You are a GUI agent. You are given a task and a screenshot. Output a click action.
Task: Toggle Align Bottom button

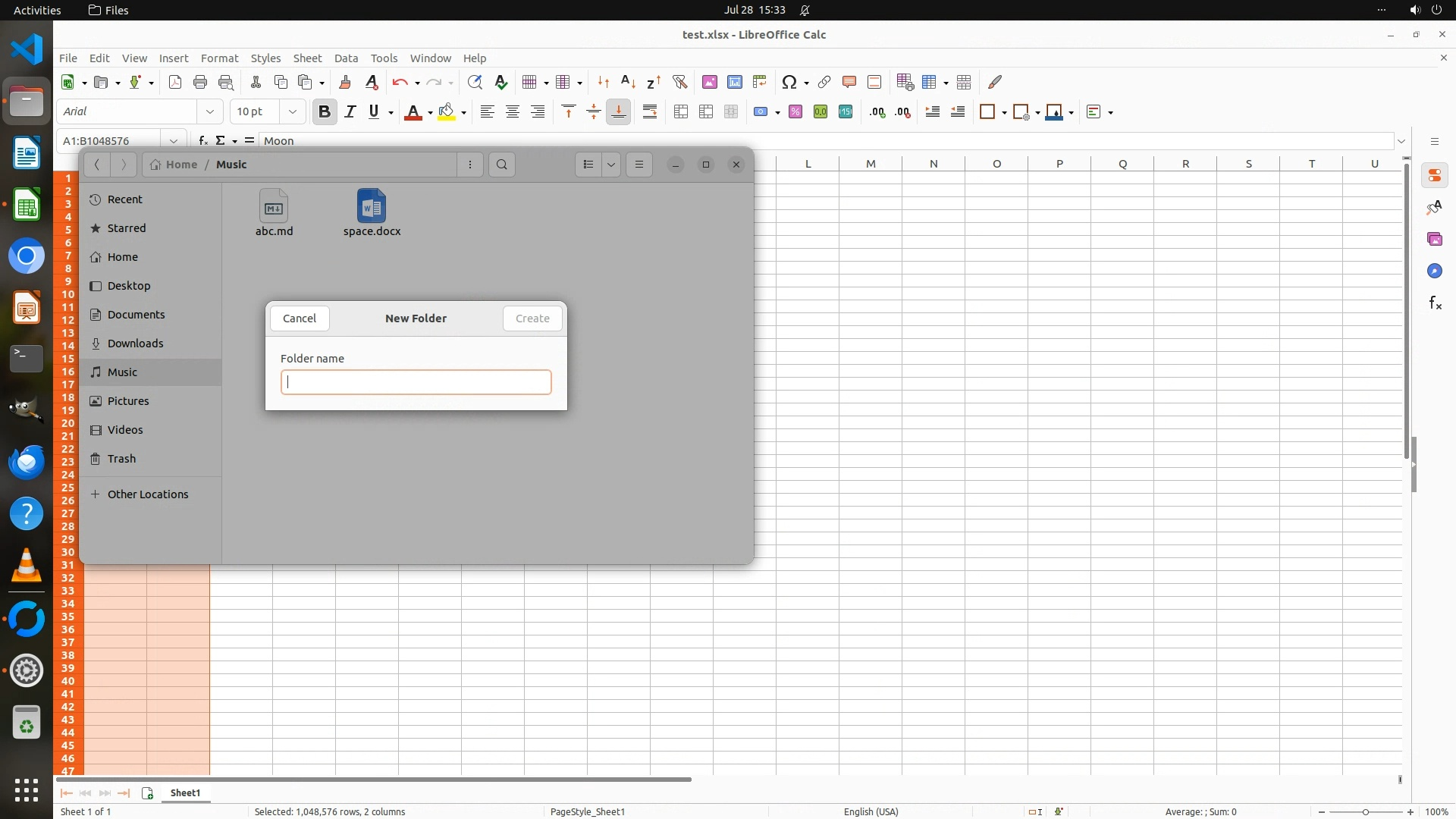619,112
